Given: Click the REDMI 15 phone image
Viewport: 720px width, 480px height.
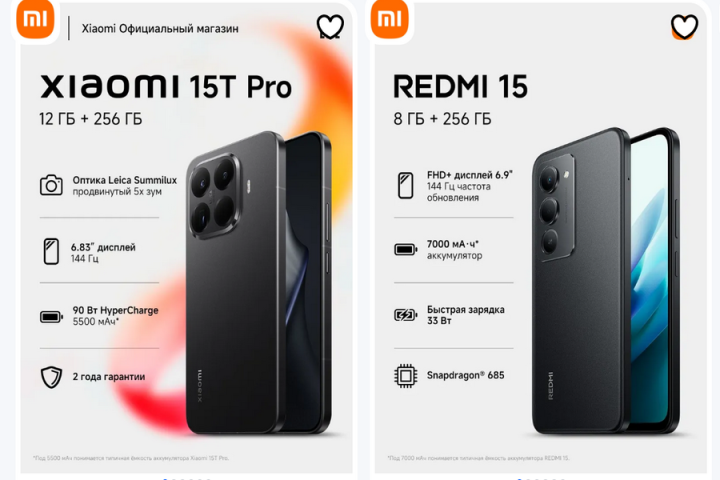Looking at the screenshot, I should [x=606, y=281].
